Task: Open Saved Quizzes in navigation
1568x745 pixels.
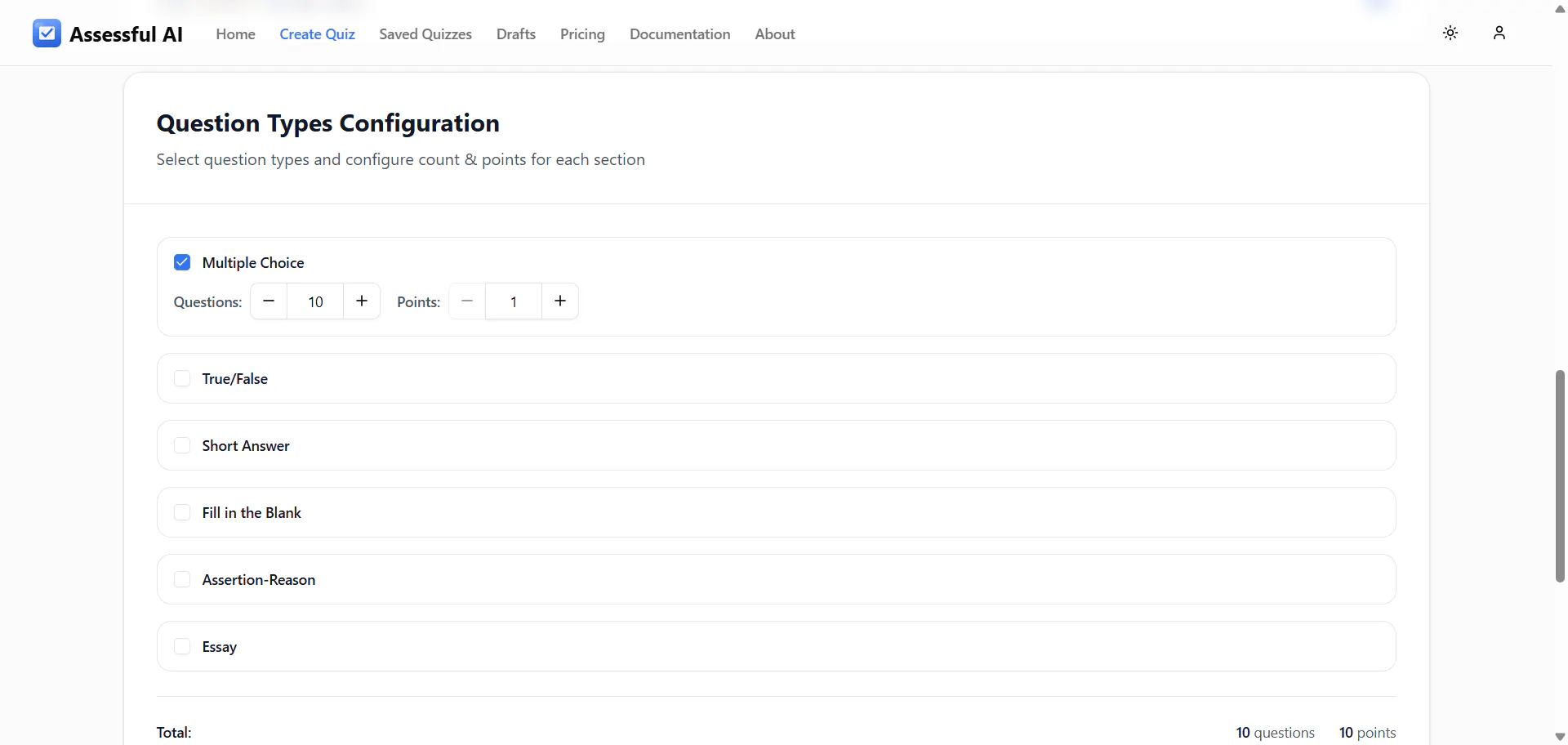Action: (x=425, y=34)
